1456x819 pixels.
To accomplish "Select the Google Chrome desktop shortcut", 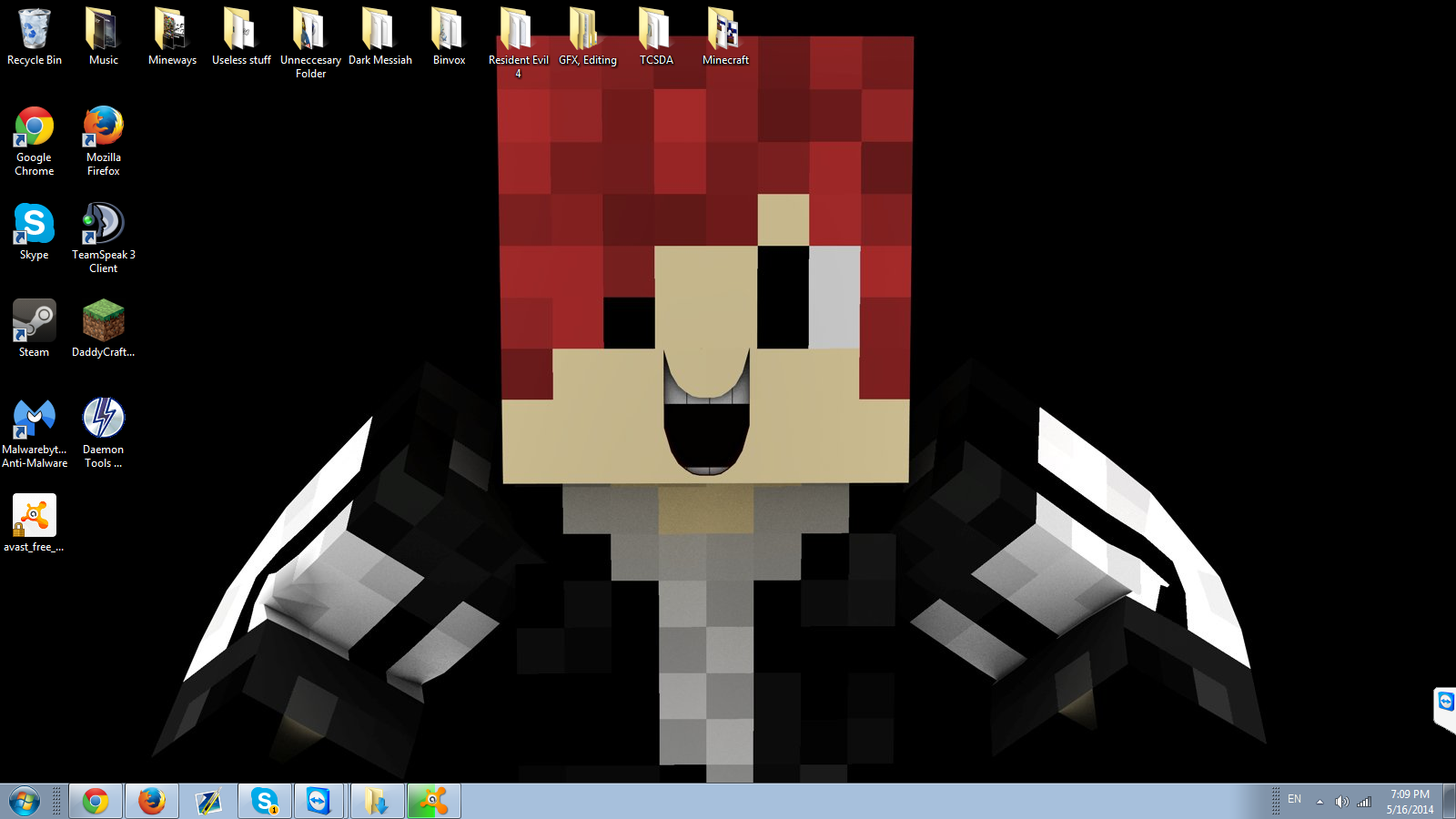I will click(35, 141).
